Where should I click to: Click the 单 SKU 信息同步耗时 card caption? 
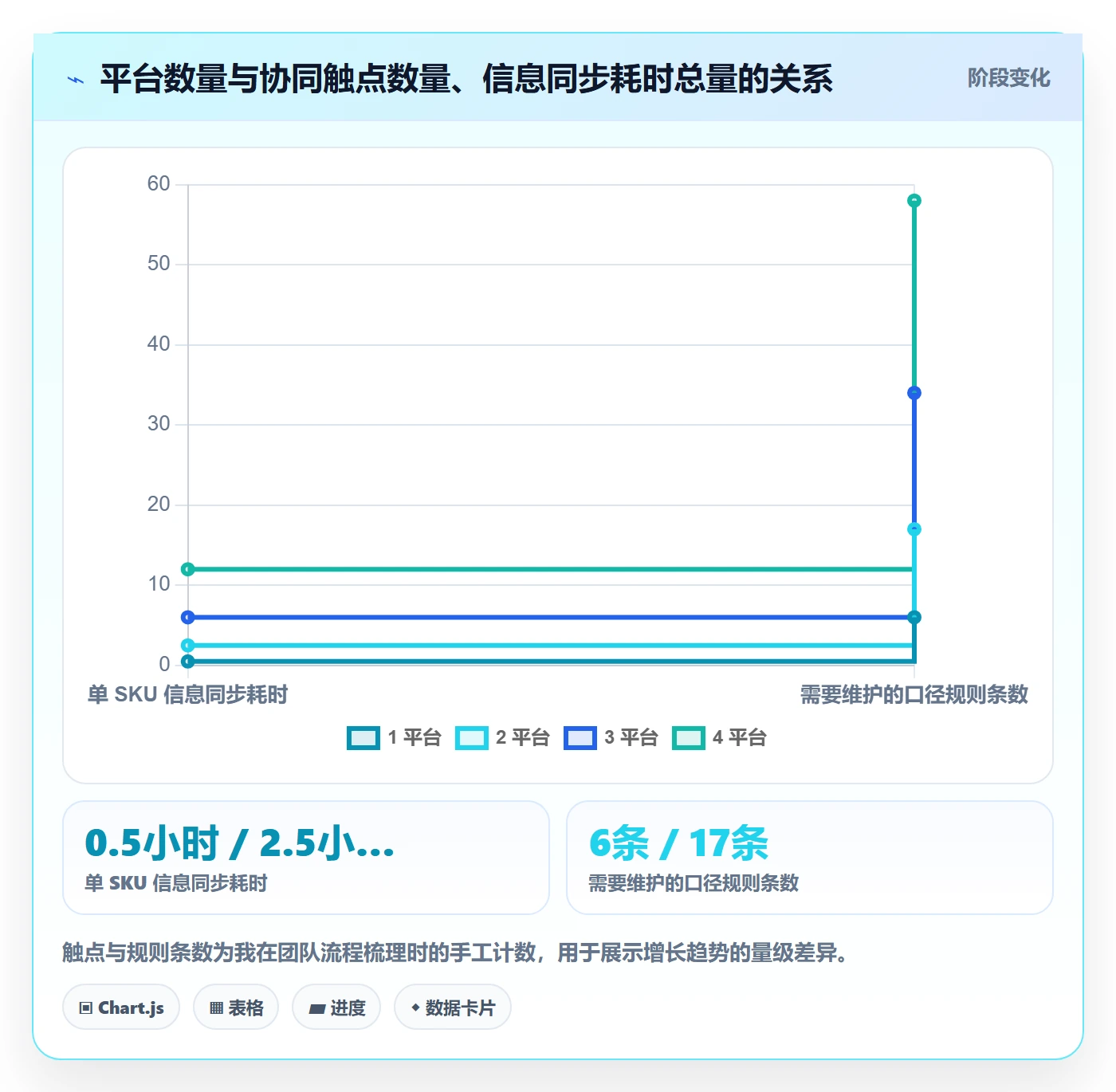coord(176,883)
